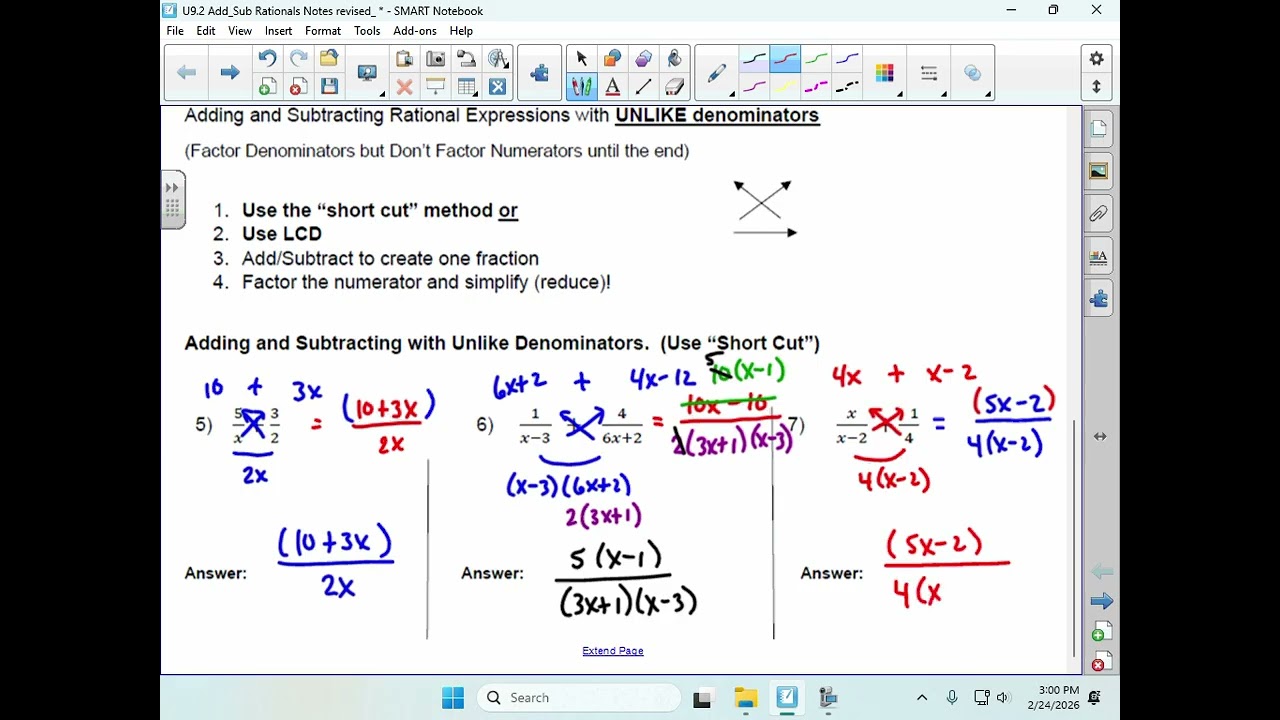
Task: Go to the next page with forward arrow
Action: pyautogui.click(x=229, y=72)
